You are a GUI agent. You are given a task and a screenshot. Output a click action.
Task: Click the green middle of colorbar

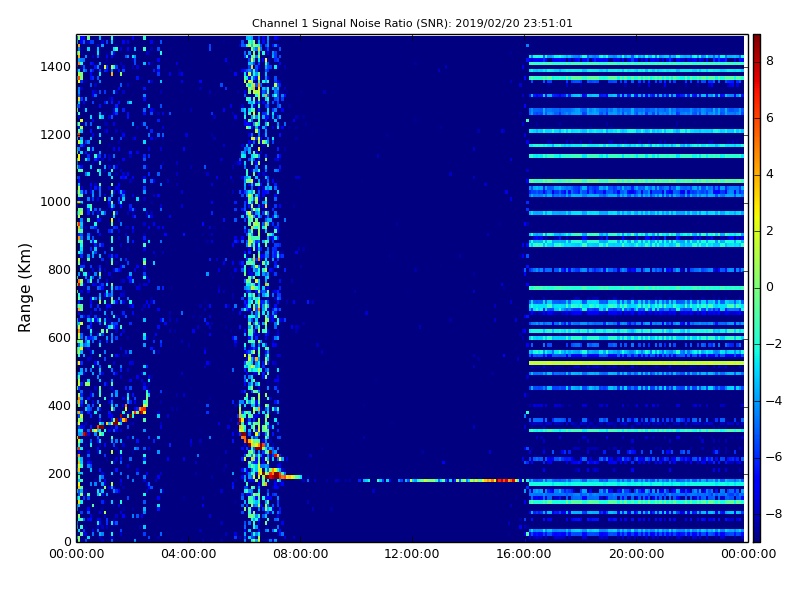point(757,288)
